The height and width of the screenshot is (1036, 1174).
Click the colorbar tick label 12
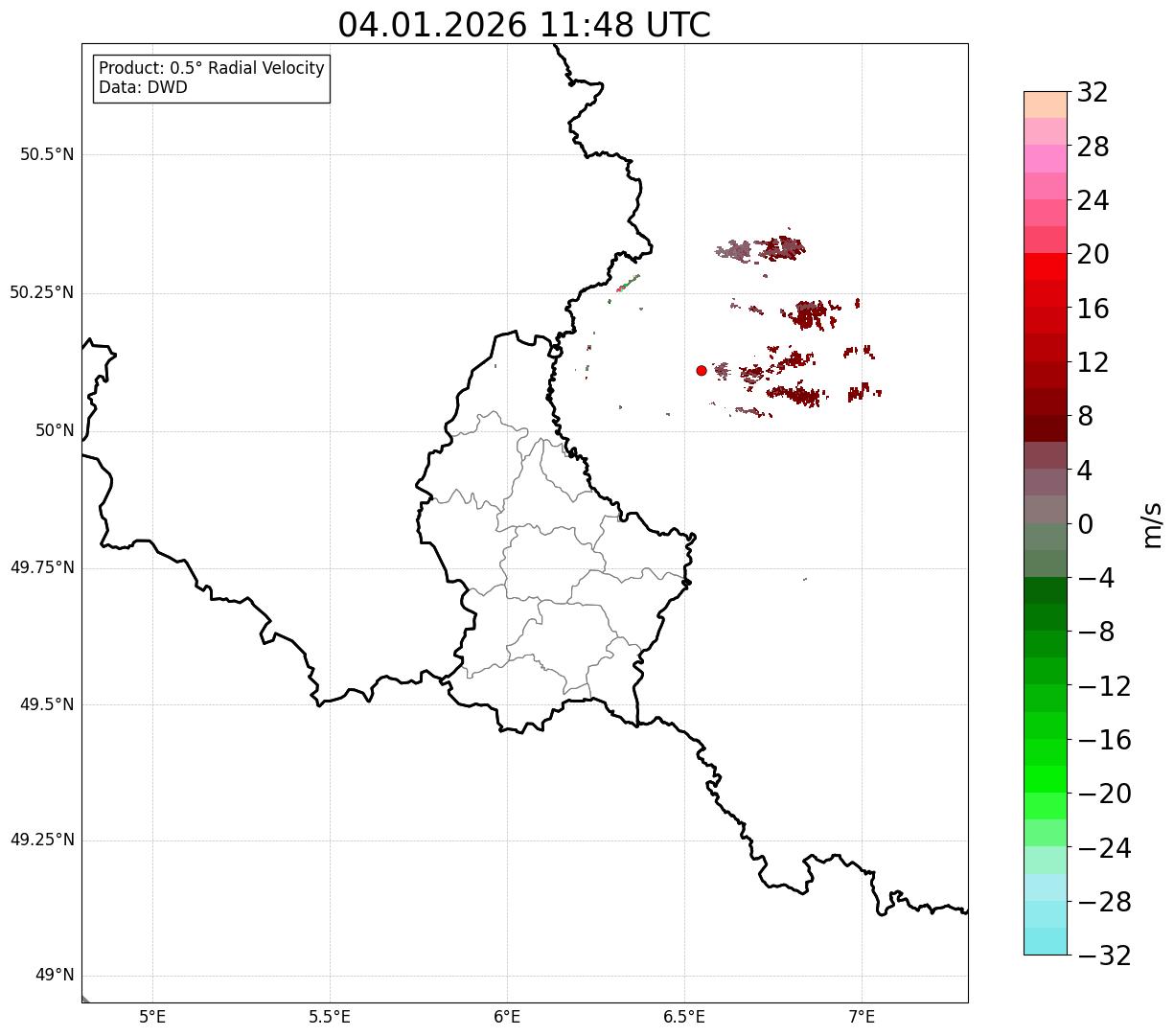click(x=1093, y=362)
